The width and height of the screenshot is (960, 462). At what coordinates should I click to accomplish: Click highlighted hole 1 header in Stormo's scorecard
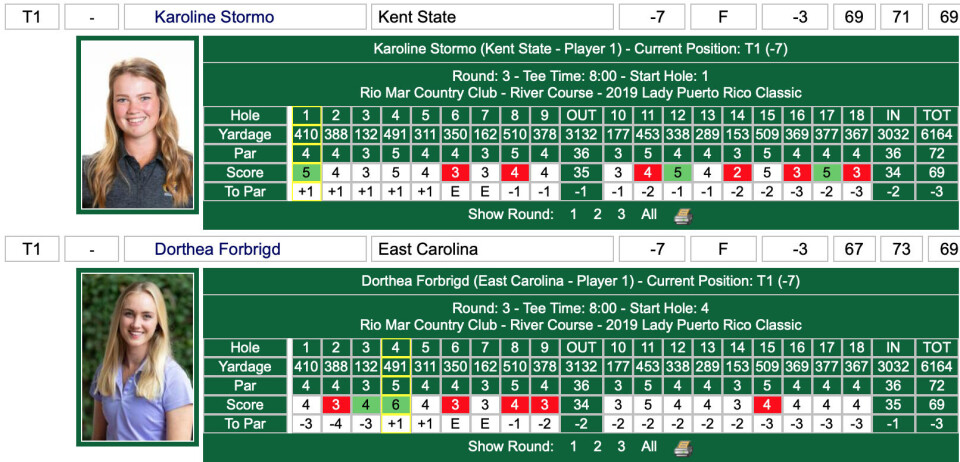coord(306,116)
